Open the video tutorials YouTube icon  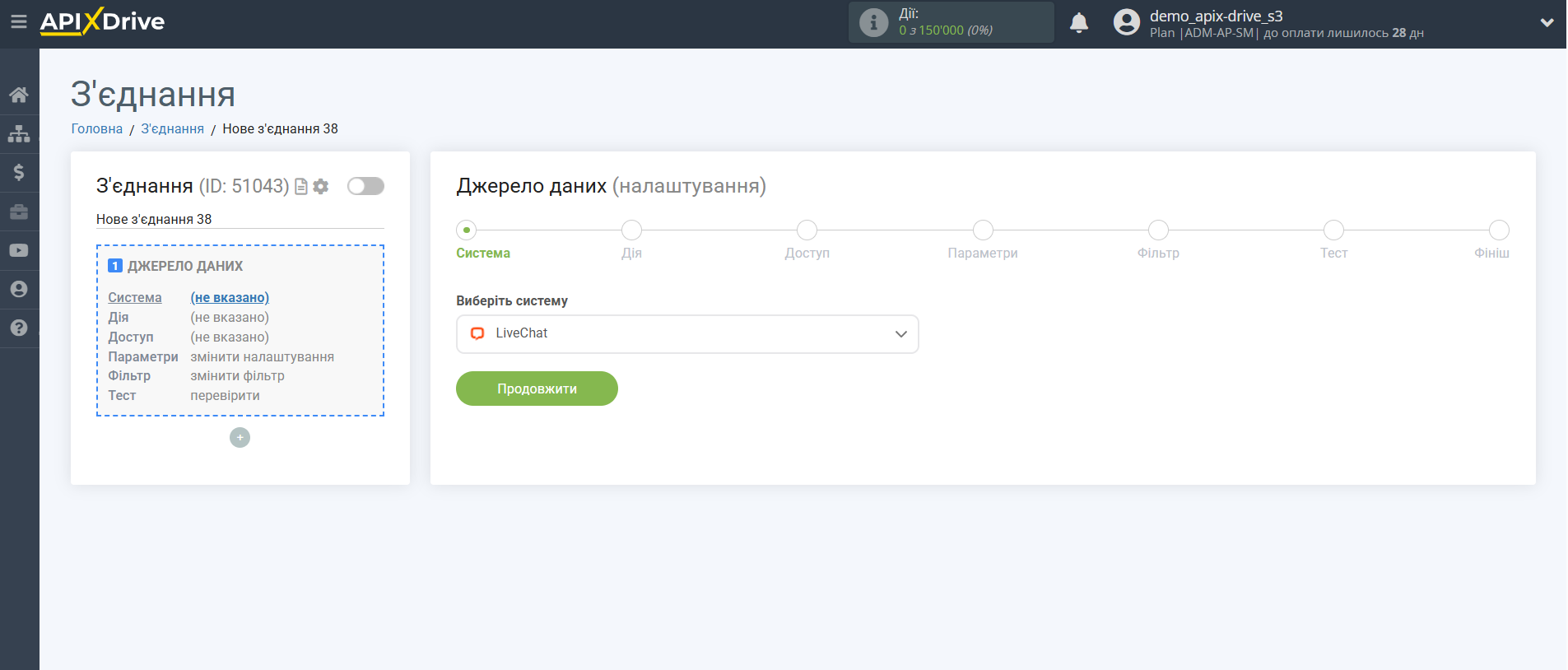click(x=19, y=250)
